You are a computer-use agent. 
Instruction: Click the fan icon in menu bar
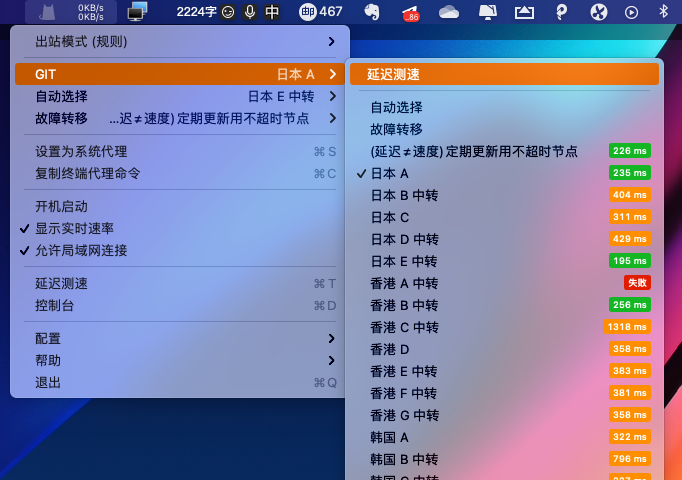coord(599,12)
